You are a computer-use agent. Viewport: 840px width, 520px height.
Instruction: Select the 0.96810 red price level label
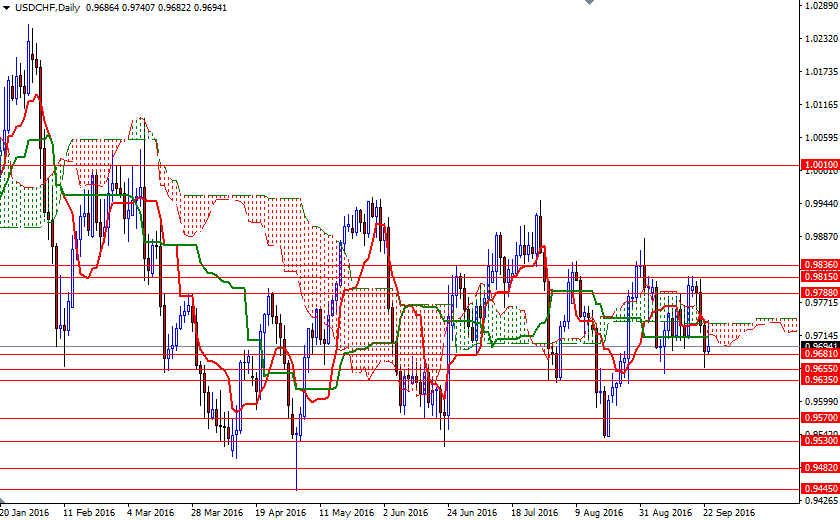tap(820, 354)
